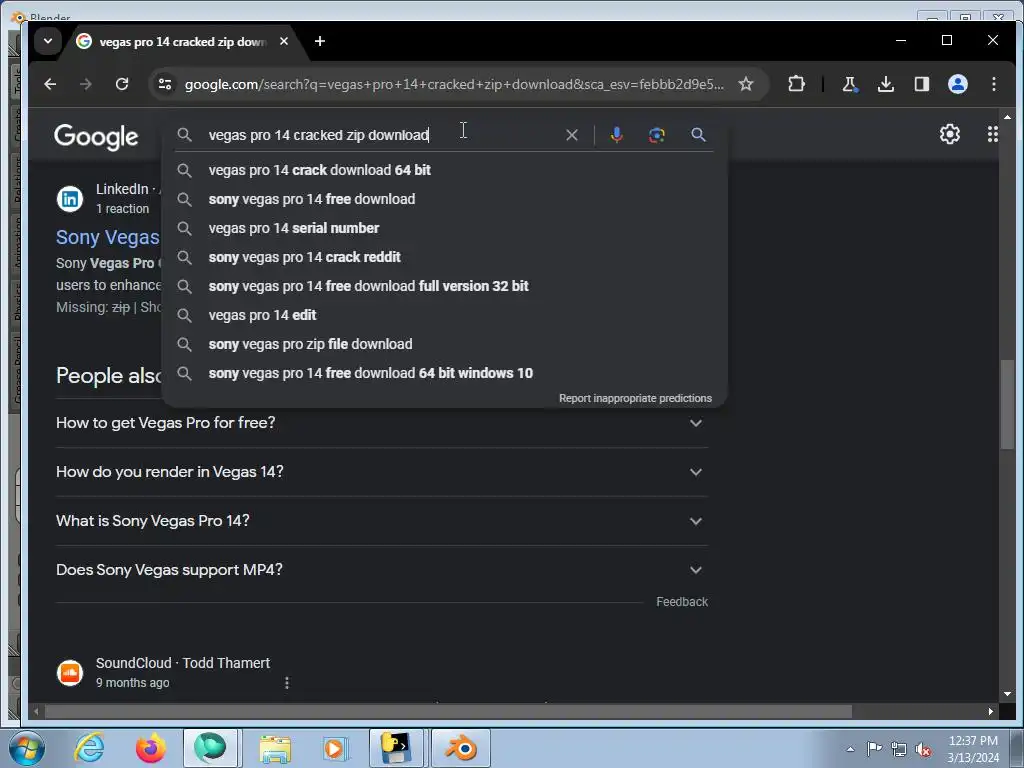The height and width of the screenshot is (768, 1024).
Task: Open the Chrome profile avatar
Action: coord(957,84)
